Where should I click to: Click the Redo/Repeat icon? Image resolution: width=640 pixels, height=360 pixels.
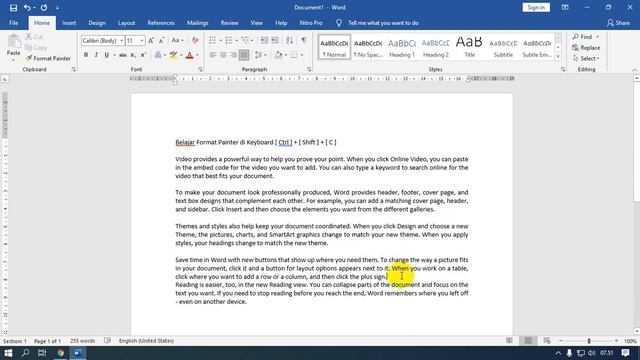pyautogui.click(x=44, y=8)
